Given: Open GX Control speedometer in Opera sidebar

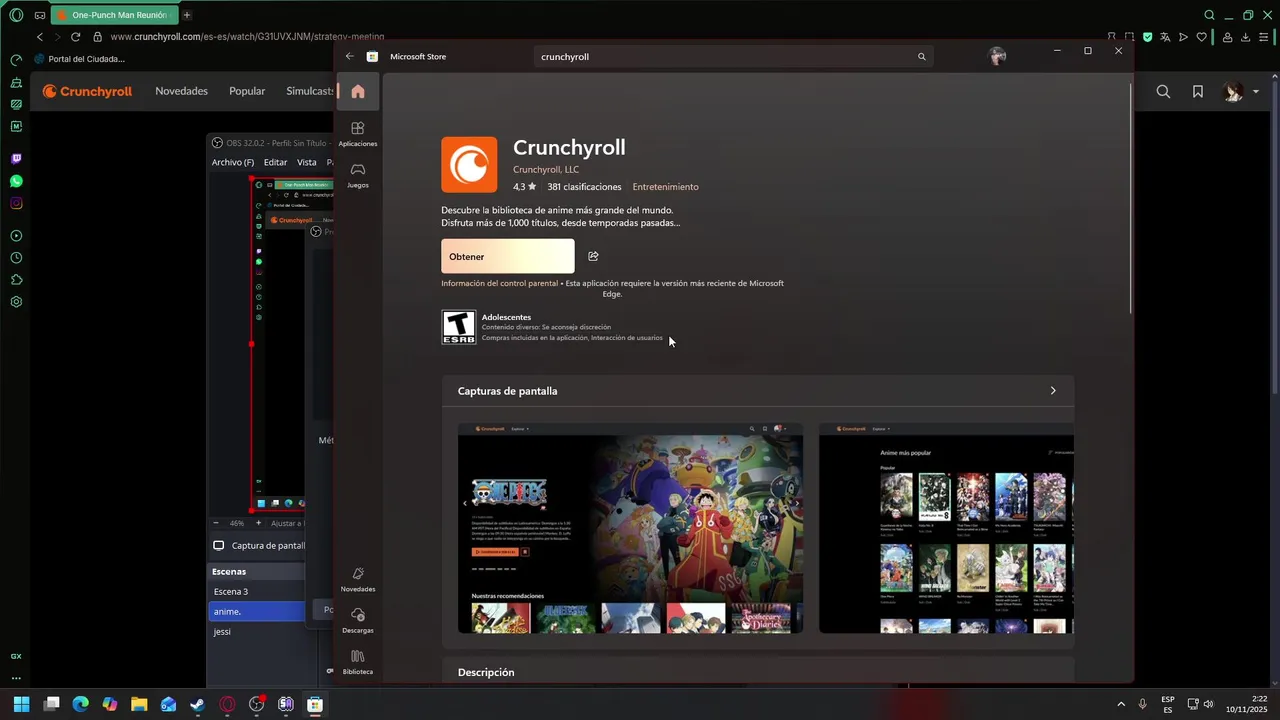Looking at the screenshot, I should pyautogui.click(x=16, y=60).
